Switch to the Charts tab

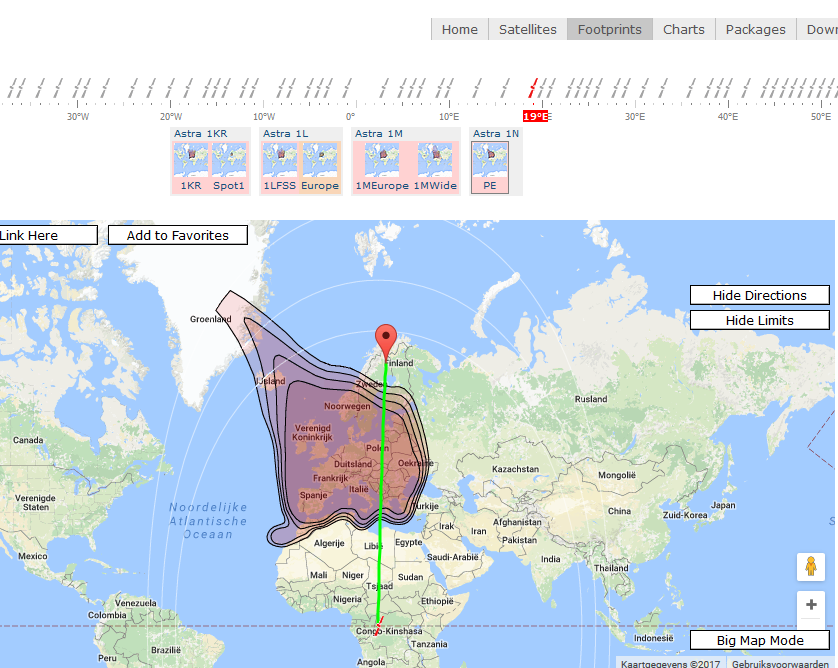pyautogui.click(x=684, y=29)
